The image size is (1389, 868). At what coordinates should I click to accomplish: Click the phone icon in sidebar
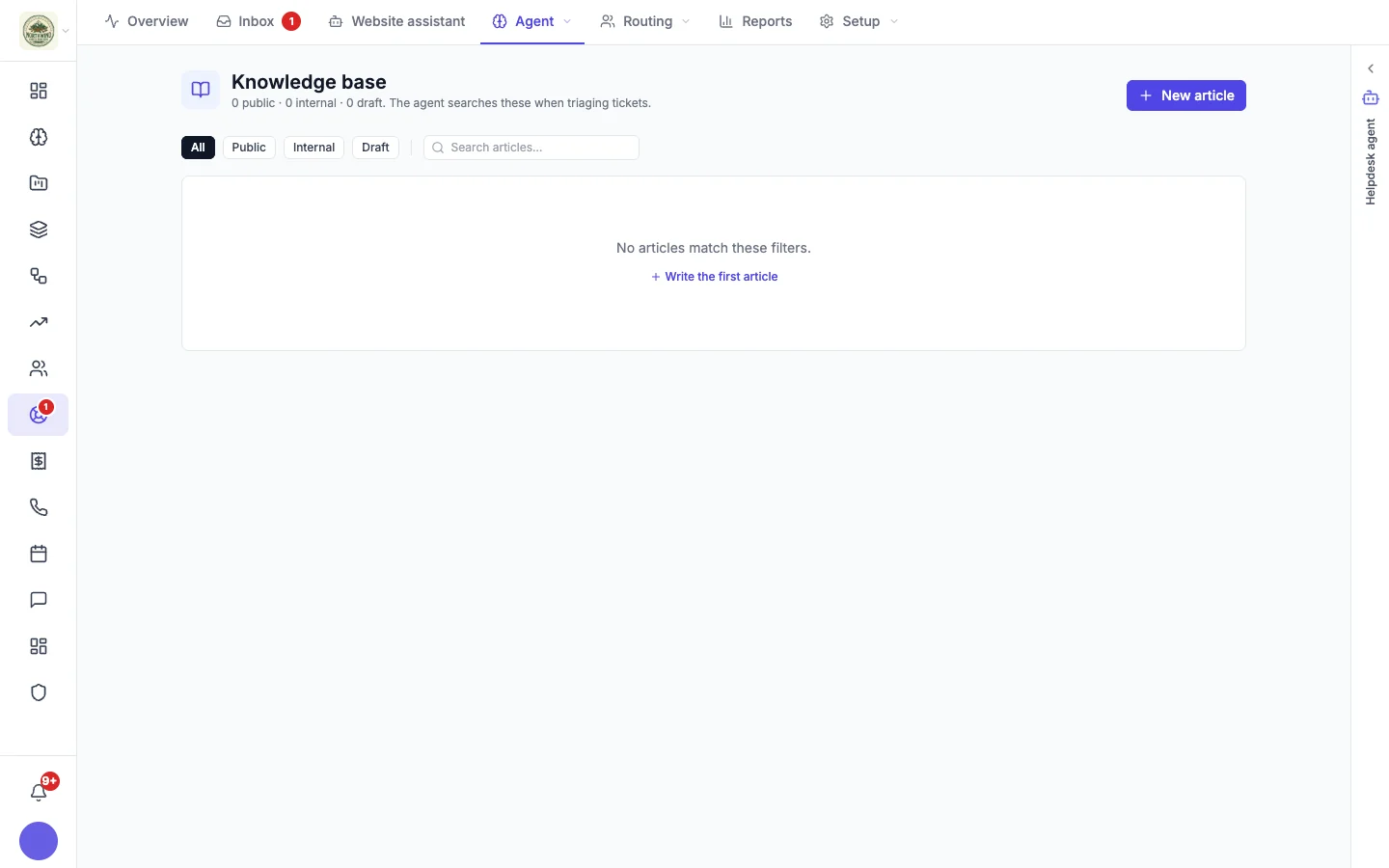(x=39, y=507)
